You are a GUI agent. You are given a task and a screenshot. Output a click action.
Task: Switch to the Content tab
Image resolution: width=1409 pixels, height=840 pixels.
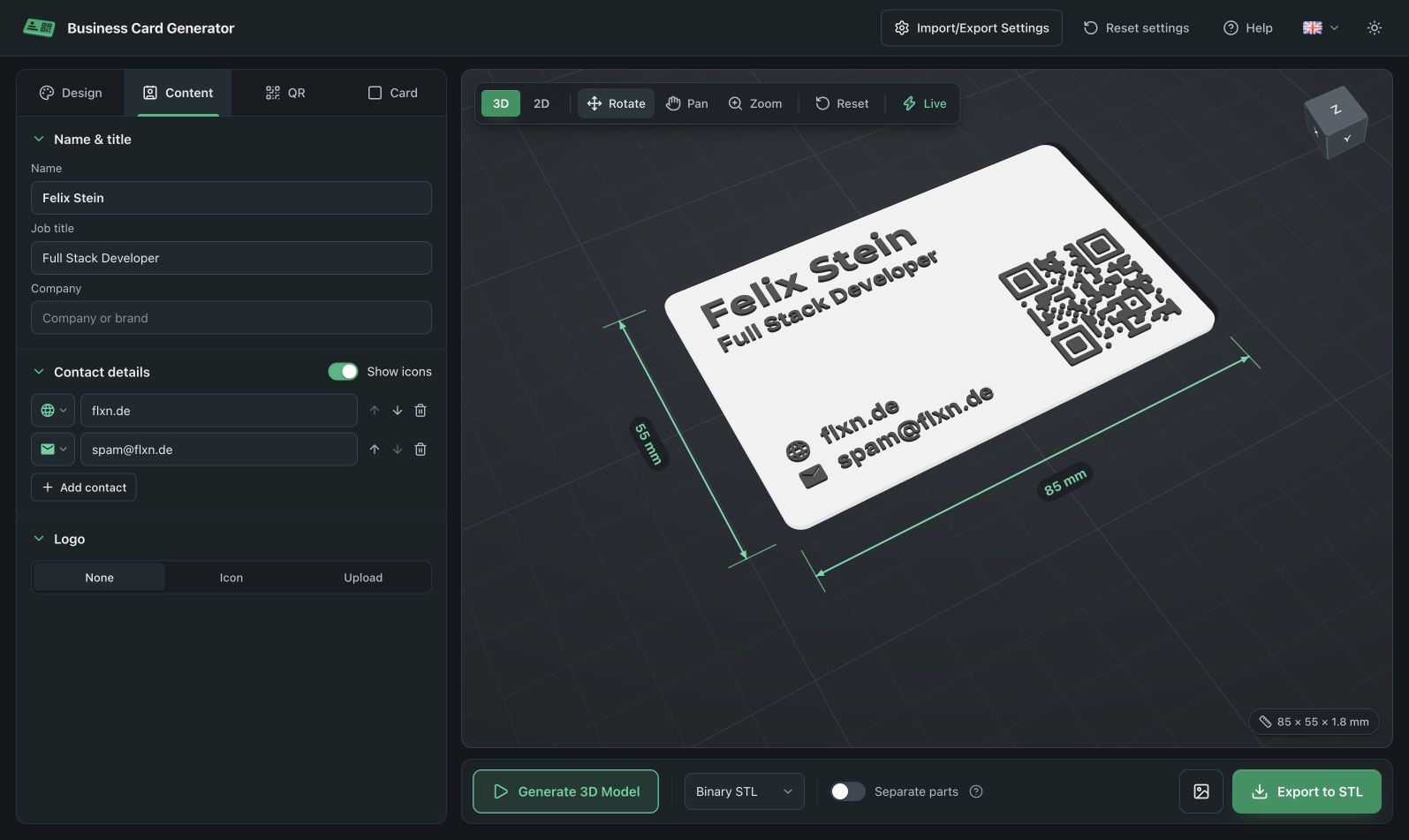click(x=178, y=93)
